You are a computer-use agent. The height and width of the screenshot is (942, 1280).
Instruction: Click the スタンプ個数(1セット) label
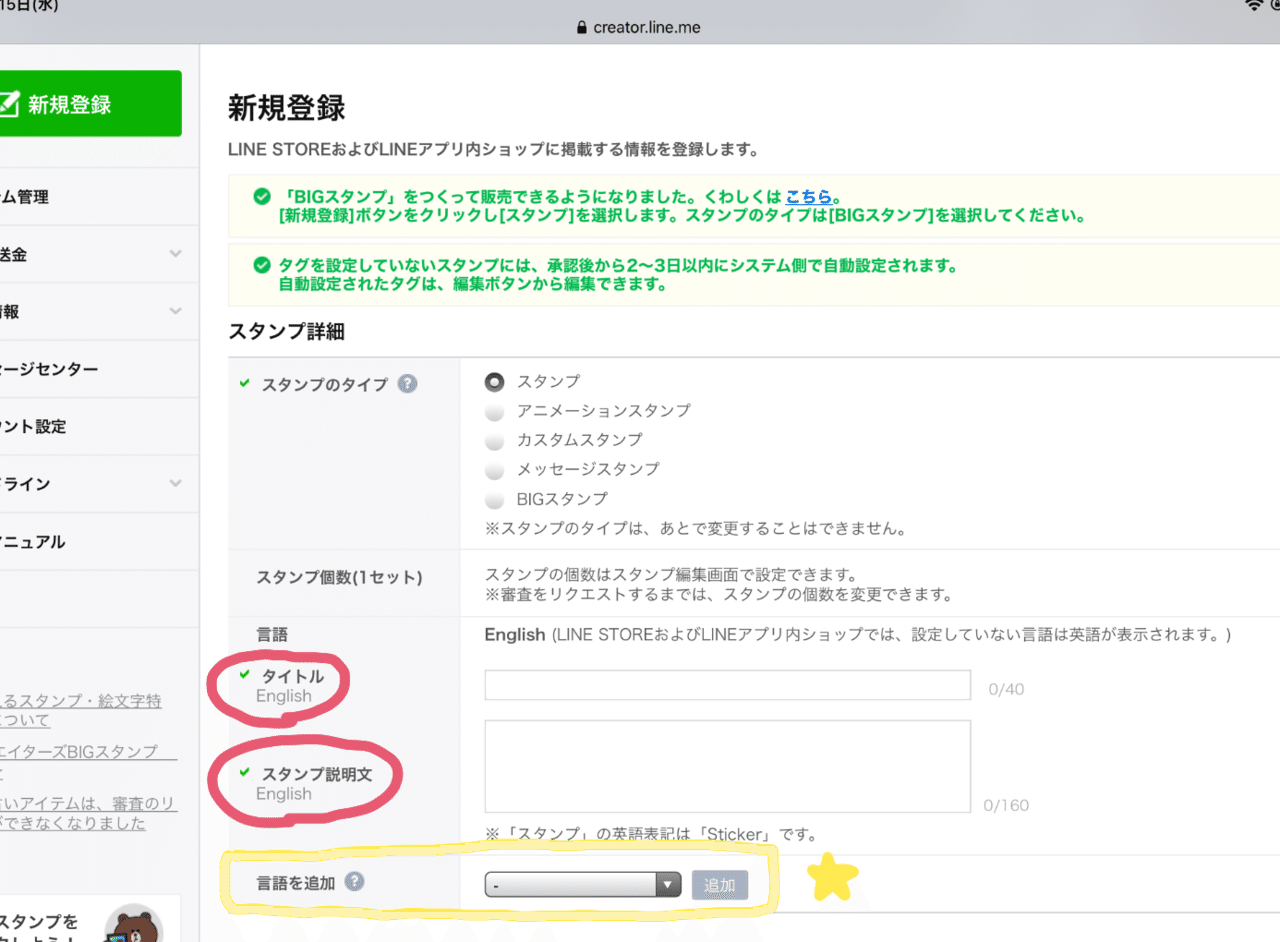pyautogui.click(x=340, y=577)
